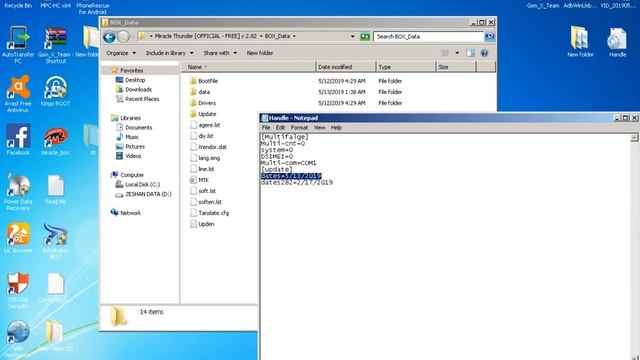Open Notepad Edit menu

280,128
